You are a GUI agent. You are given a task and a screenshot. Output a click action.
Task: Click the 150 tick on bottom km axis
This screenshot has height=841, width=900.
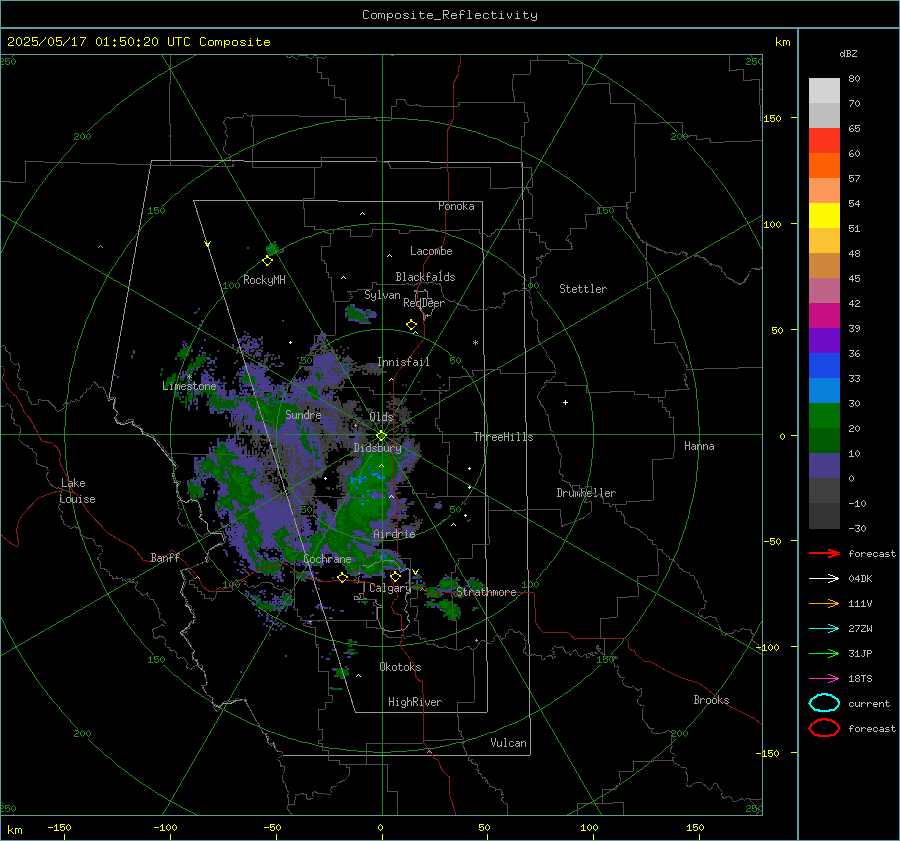pos(695,827)
